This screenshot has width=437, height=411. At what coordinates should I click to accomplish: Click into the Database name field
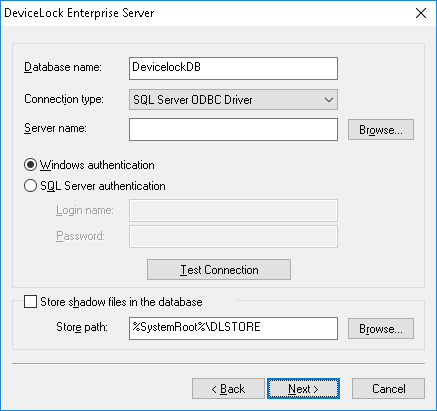(233, 68)
